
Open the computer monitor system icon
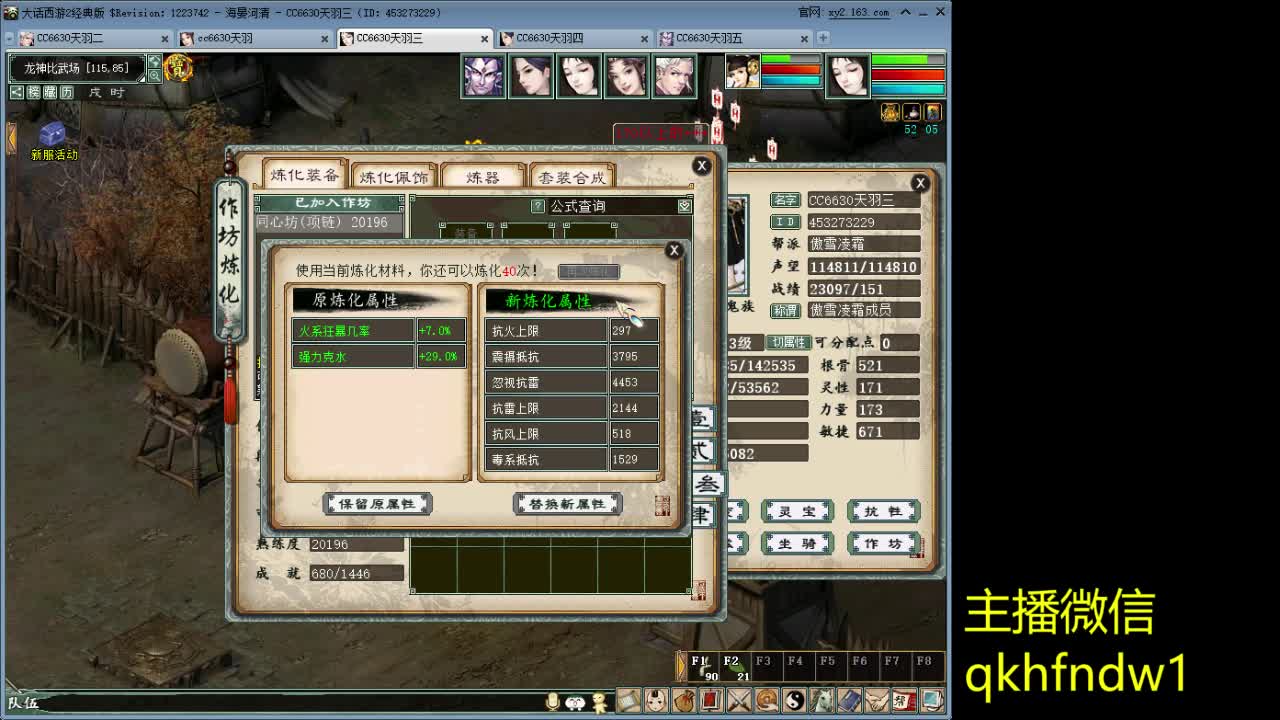pyautogui.click(x=932, y=700)
